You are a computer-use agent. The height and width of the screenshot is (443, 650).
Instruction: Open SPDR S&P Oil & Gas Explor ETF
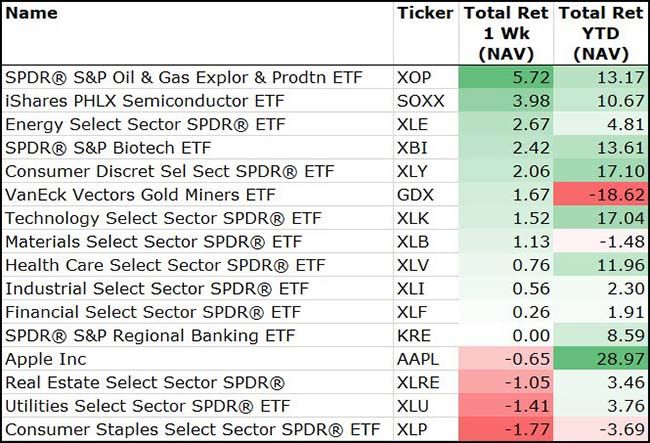(182, 77)
